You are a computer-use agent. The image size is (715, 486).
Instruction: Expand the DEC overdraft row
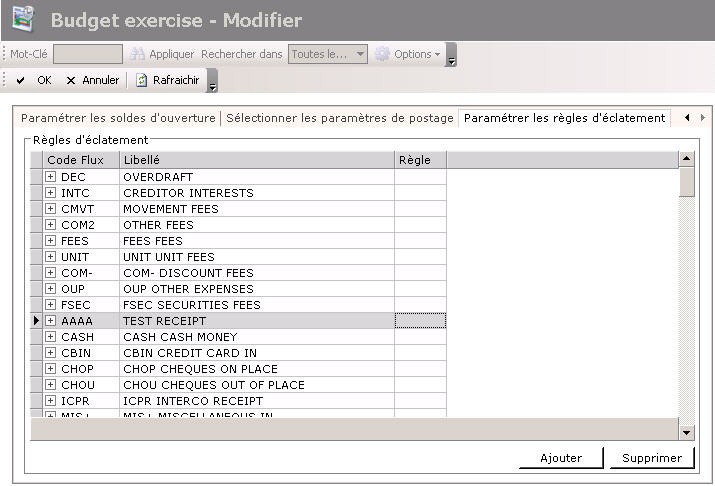pyautogui.click(x=50, y=177)
